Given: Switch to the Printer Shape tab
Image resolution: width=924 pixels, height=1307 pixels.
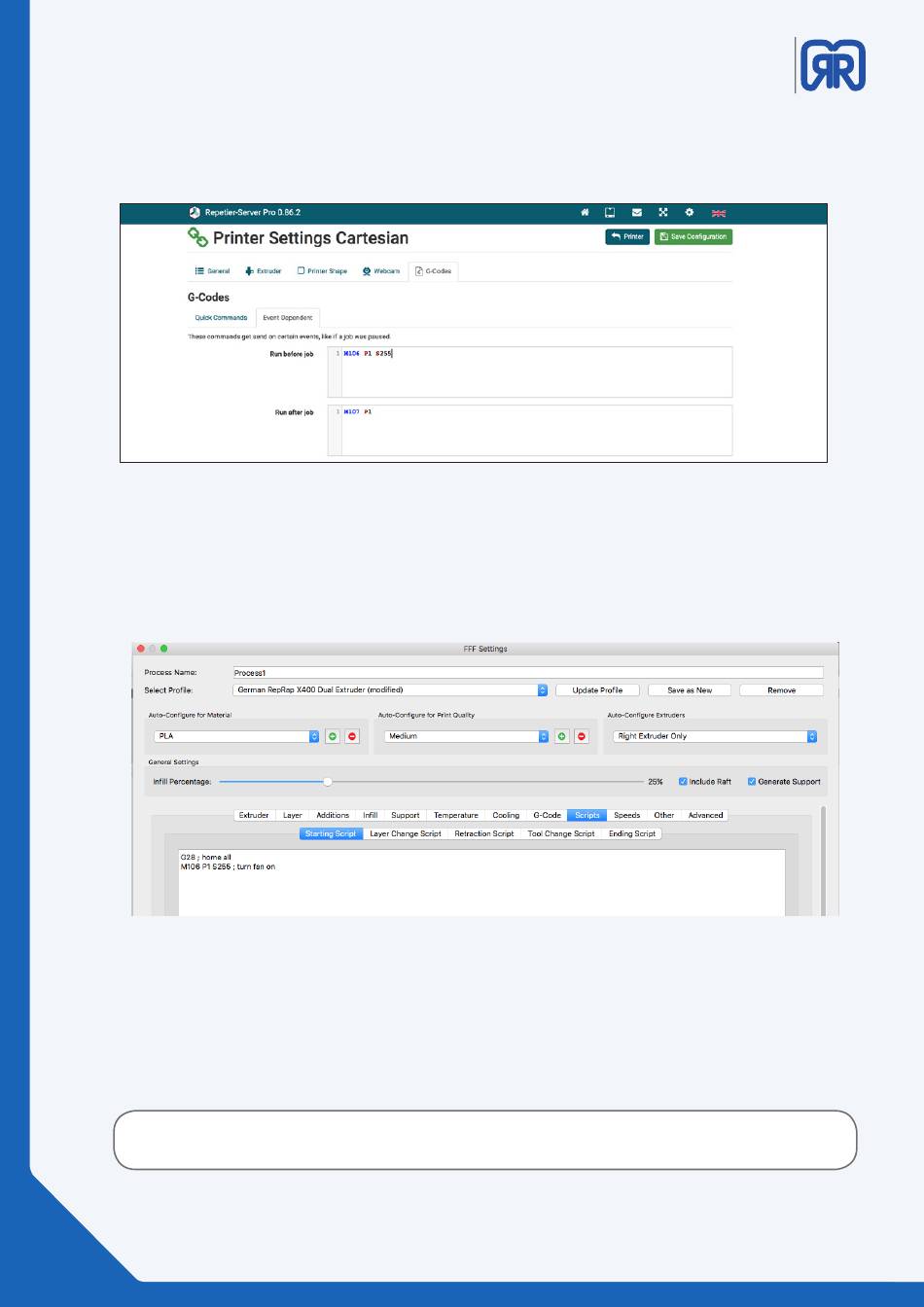Looking at the screenshot, I should [322, 271].
